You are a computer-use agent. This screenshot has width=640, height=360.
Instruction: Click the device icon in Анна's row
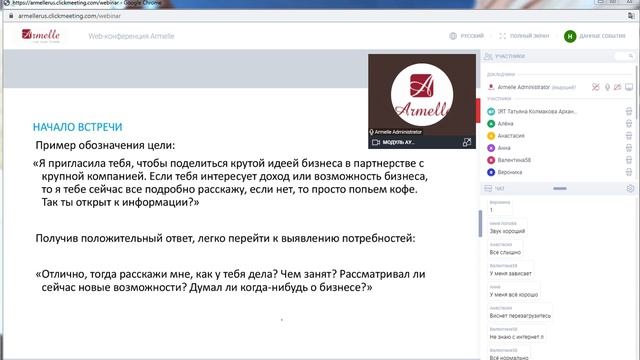[629, 148]
